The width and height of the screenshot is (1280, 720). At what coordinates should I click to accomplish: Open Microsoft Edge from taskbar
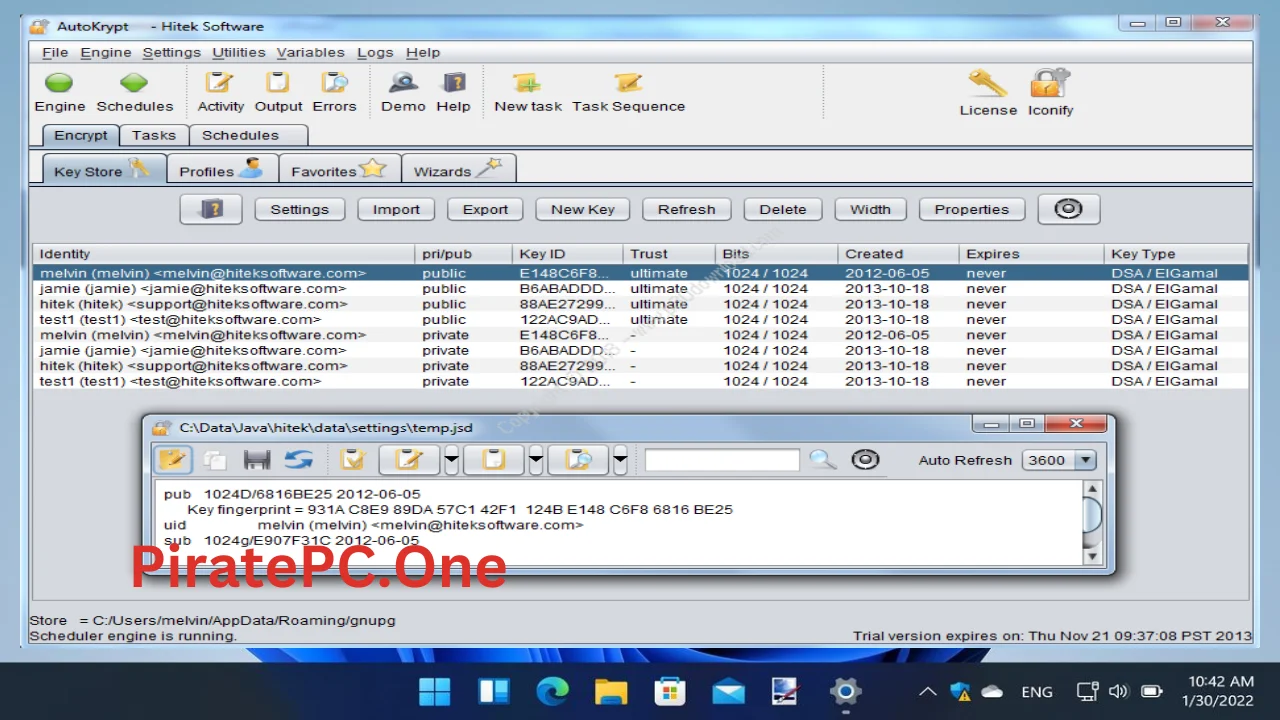point(552,691)
